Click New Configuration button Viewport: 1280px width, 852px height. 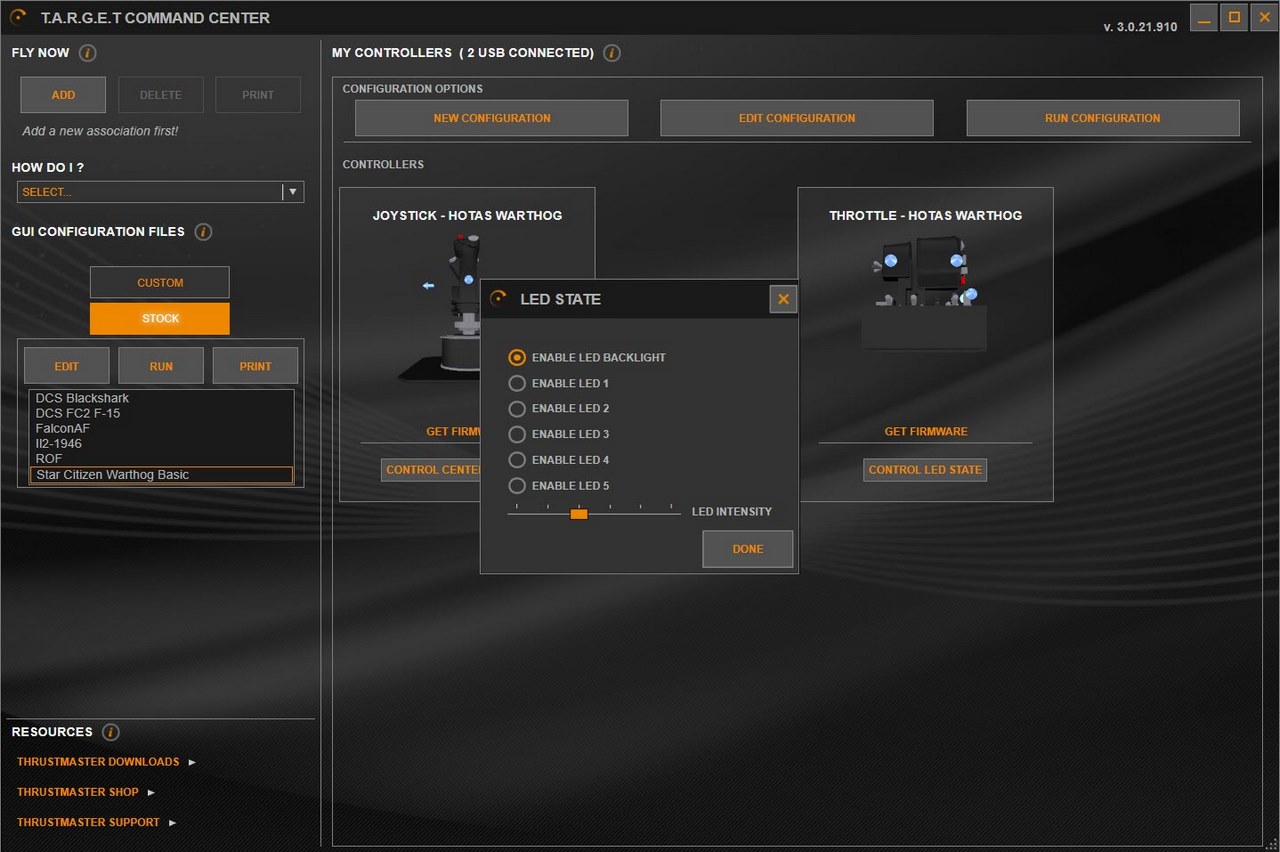click(492, 118)
